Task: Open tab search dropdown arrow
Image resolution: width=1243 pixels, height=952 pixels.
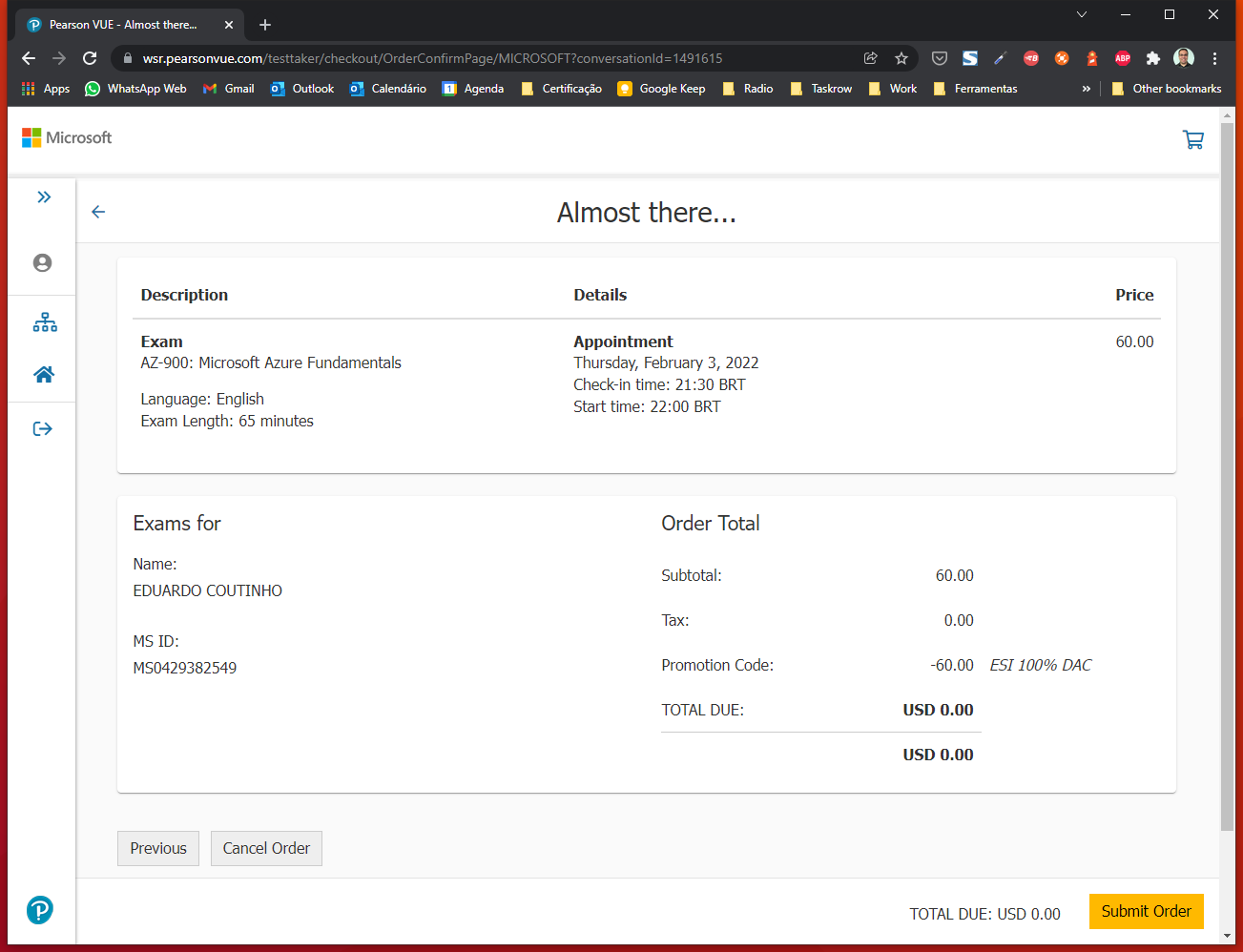Action: (1081, 14)
